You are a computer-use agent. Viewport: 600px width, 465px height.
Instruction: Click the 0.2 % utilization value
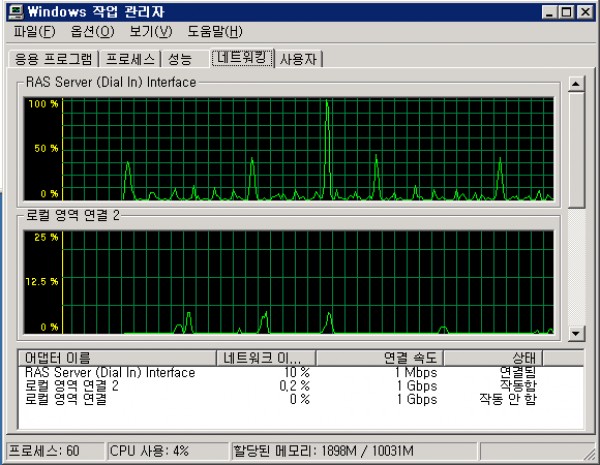(294, 386)
